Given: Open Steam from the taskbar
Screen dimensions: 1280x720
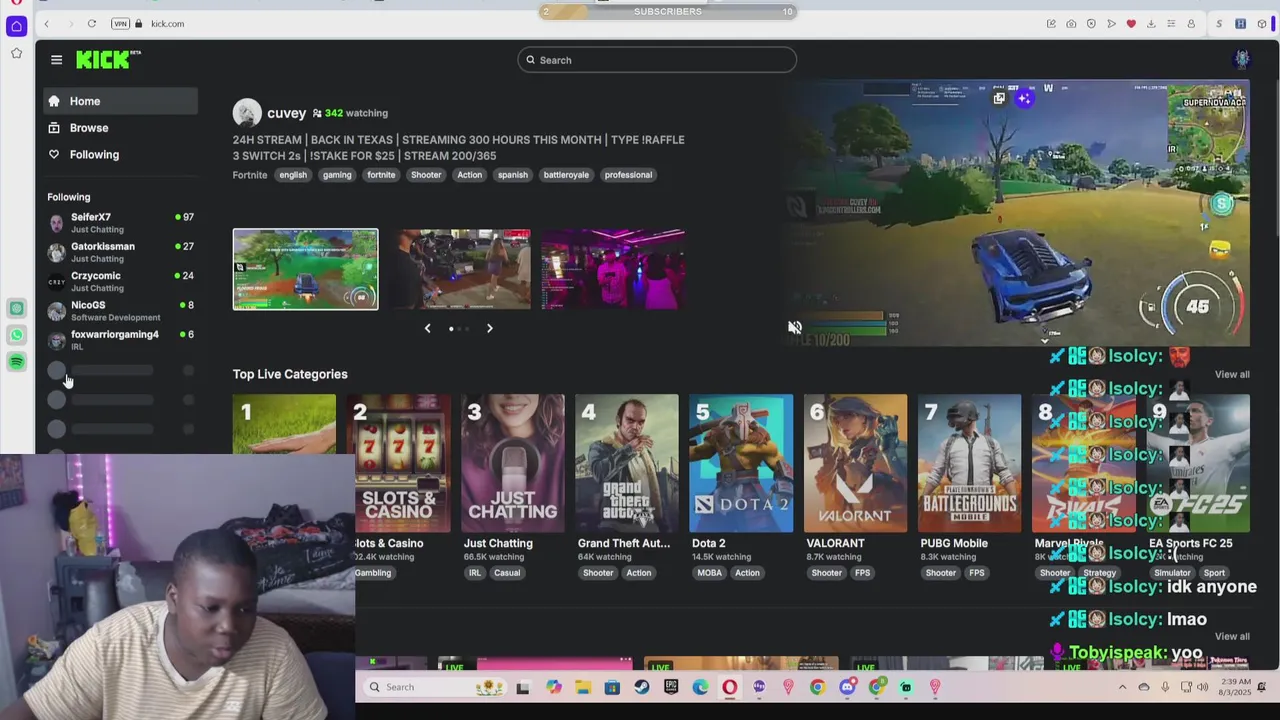Looking at the screenshot, I should click(641, 687).
